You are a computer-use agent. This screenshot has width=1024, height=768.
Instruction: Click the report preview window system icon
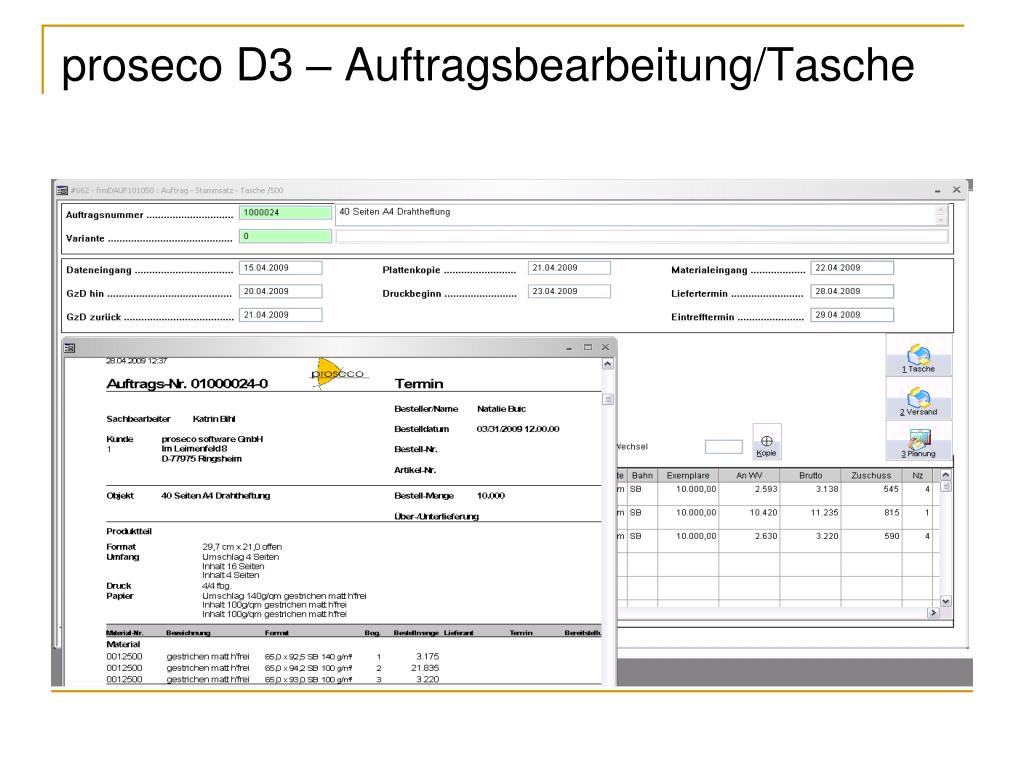click(x=70, y=348)
